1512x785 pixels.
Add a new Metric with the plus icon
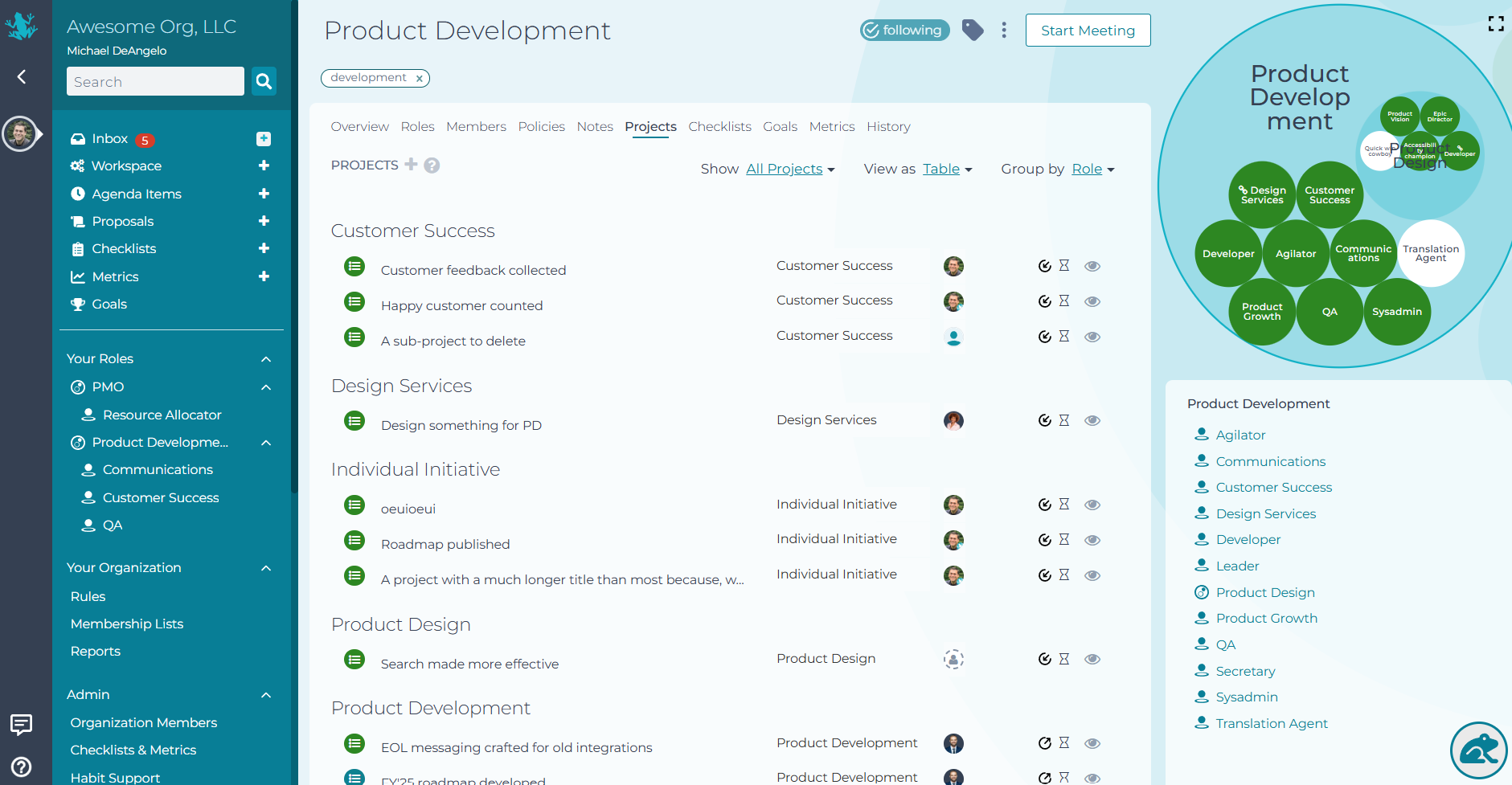tap(264, 276)
